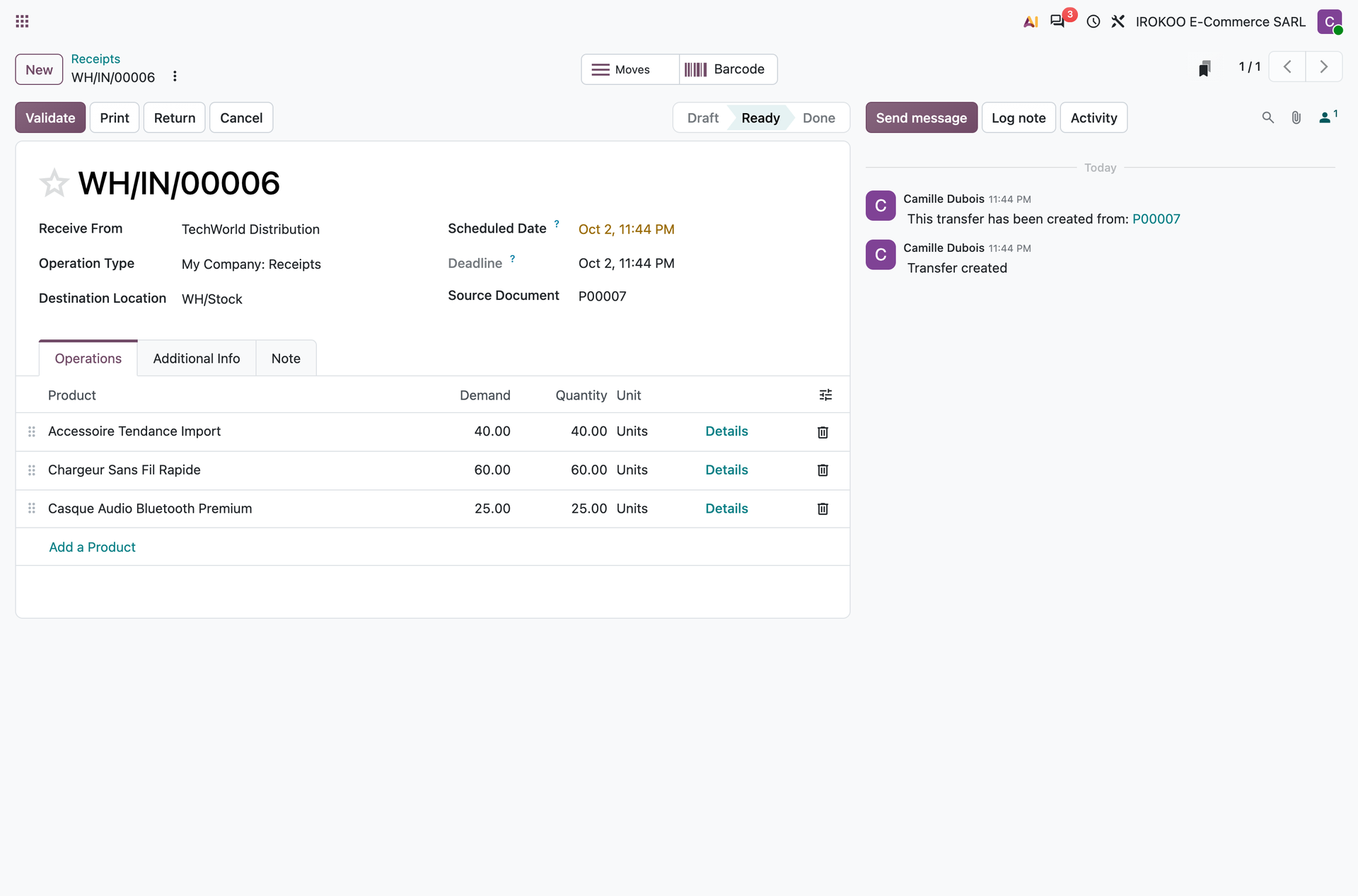Mark WH/IN/00006 as favorite star
The height and width of the screenshot is (896, 1358).
click(x=54, y=183)
